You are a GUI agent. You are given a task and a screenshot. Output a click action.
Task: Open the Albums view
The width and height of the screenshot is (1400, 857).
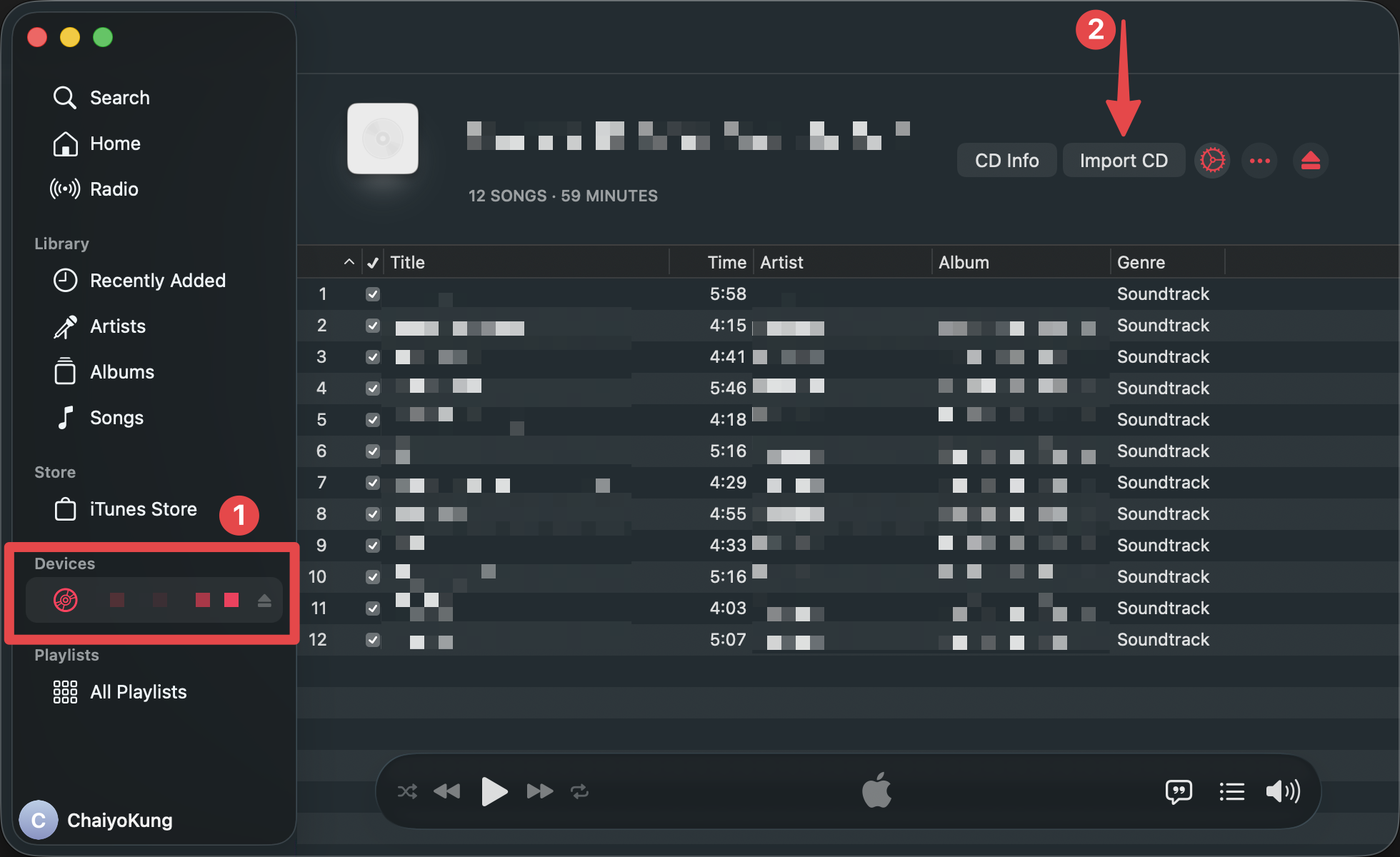(121, 371)
